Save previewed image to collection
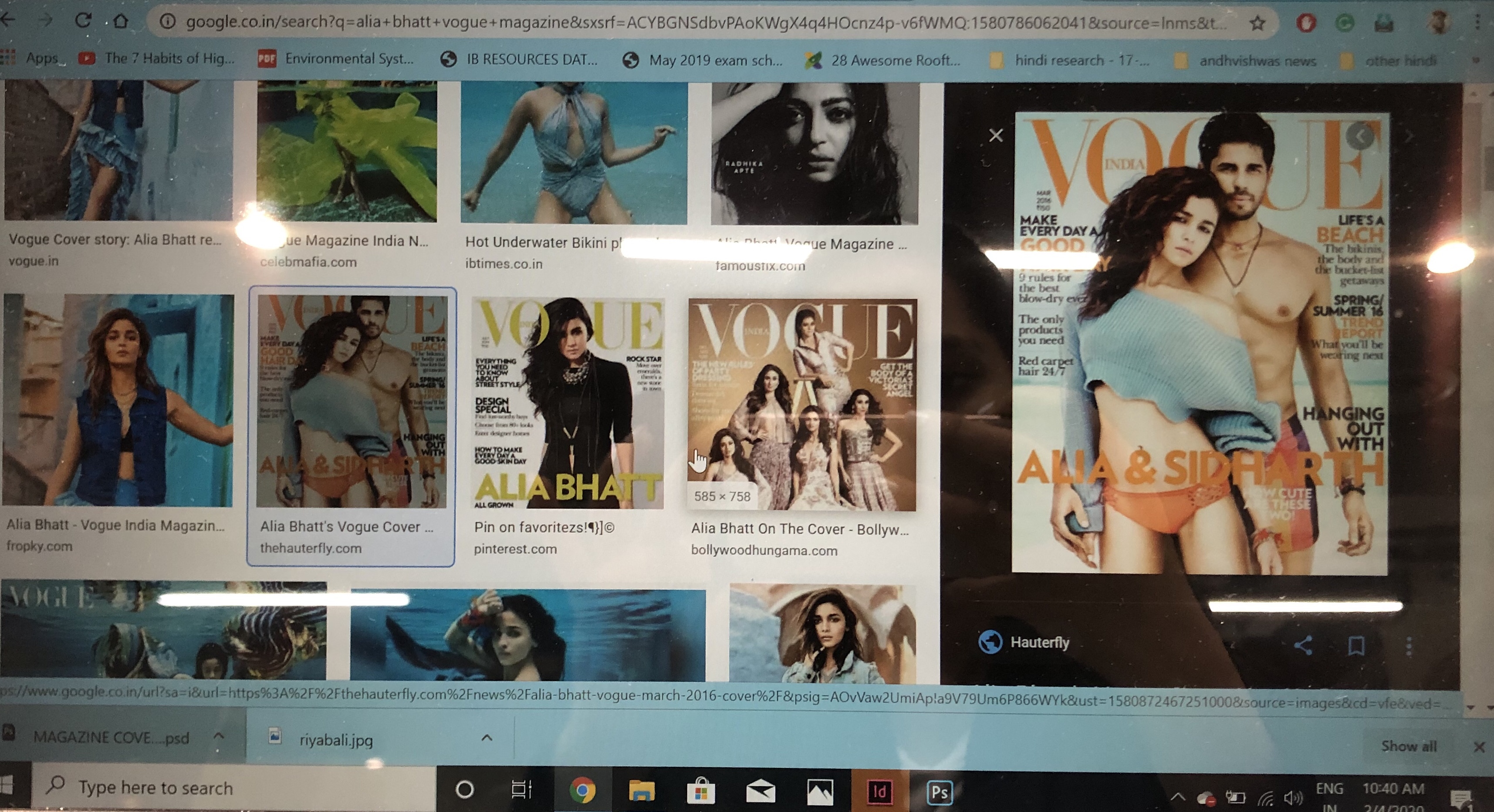This screenshot has height=812, width=1494. (1356, 646)
